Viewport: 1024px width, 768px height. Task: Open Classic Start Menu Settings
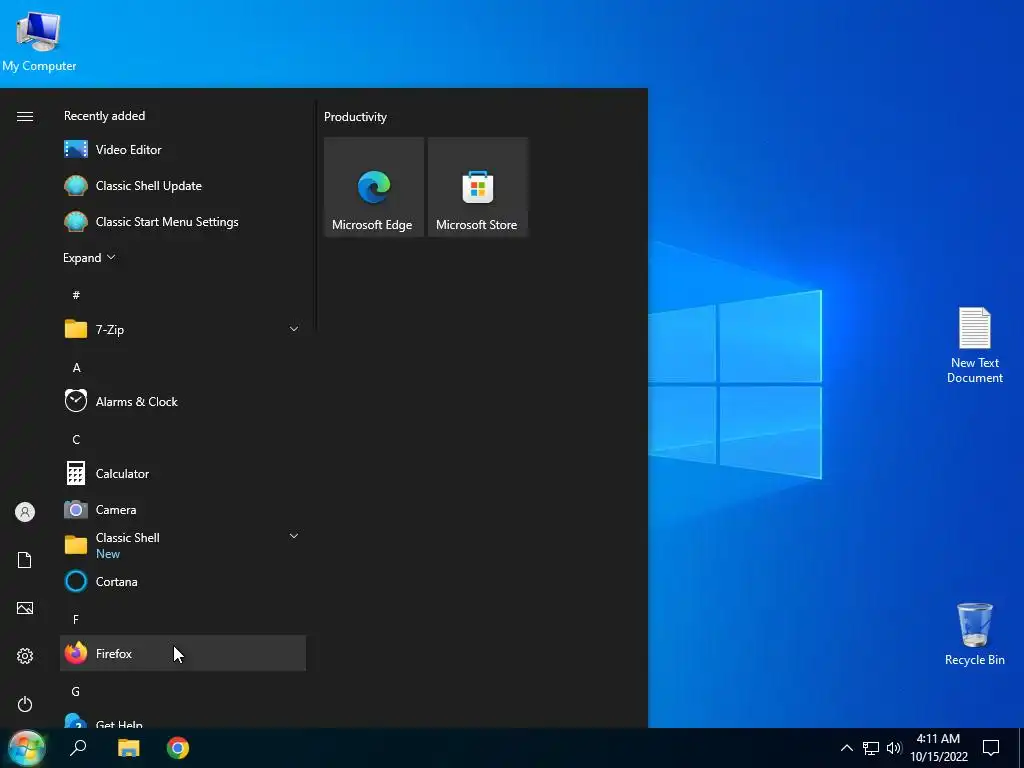coord(183,221)
